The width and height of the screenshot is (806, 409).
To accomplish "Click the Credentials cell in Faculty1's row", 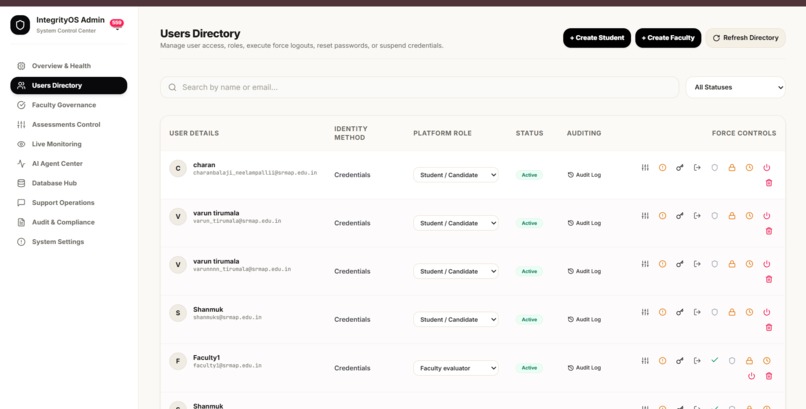I will (352, 368).
